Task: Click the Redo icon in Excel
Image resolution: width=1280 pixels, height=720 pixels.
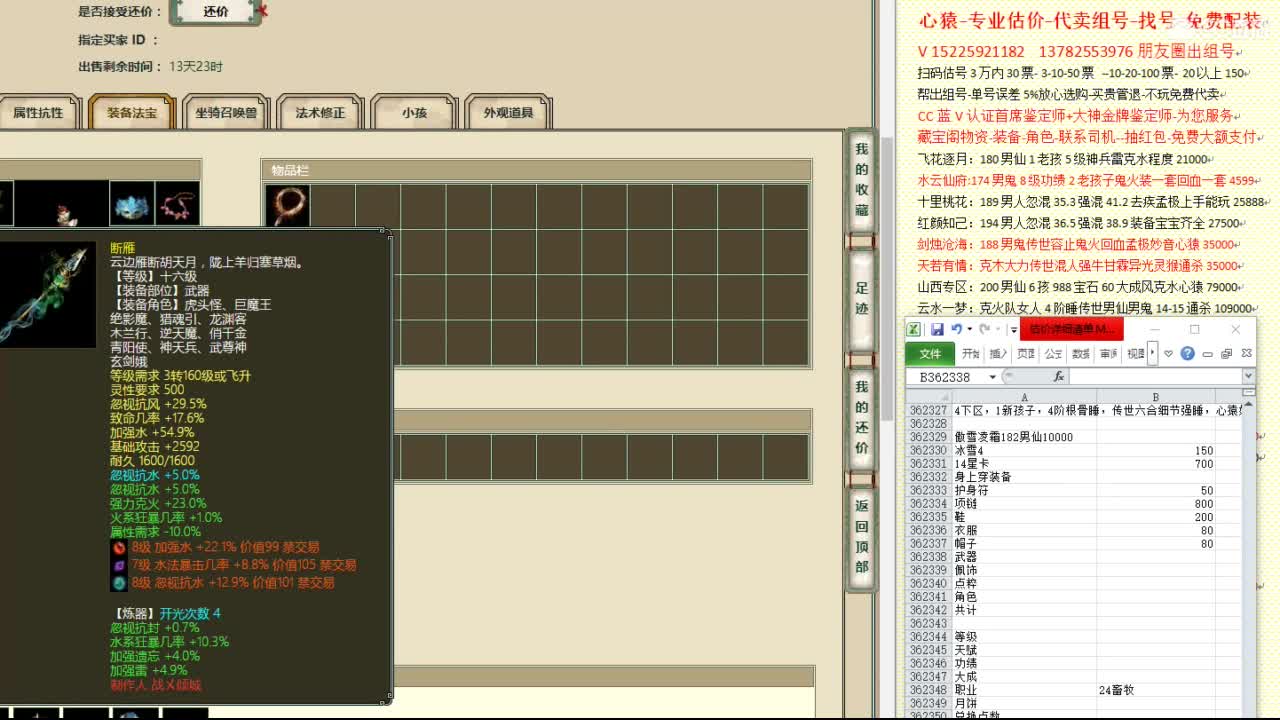Action: (984, 330)
